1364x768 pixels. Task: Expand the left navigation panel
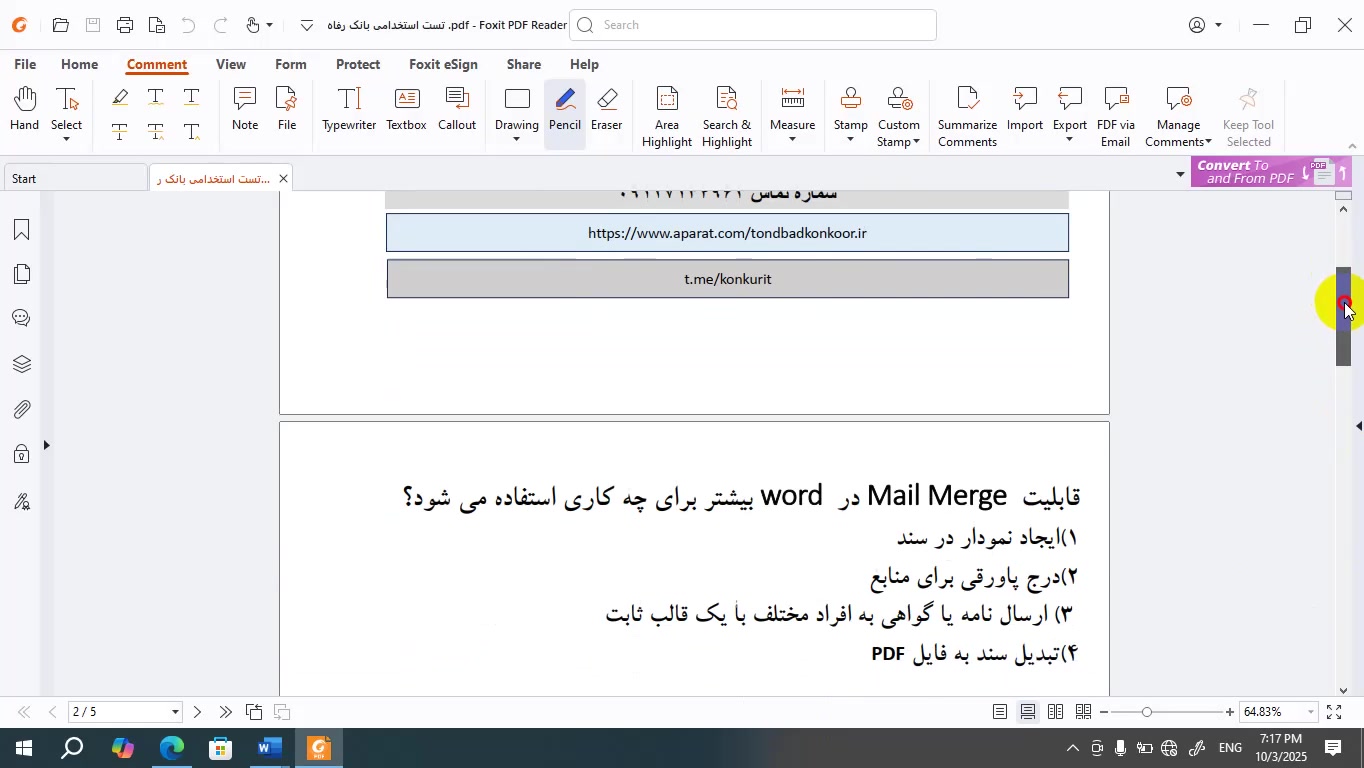[46, 445]
